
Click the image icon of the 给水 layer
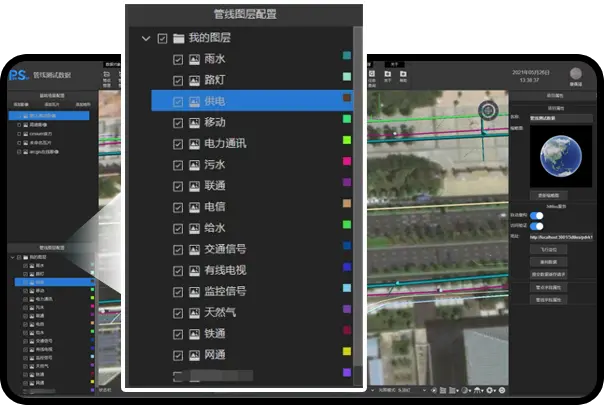pos(194,229)
